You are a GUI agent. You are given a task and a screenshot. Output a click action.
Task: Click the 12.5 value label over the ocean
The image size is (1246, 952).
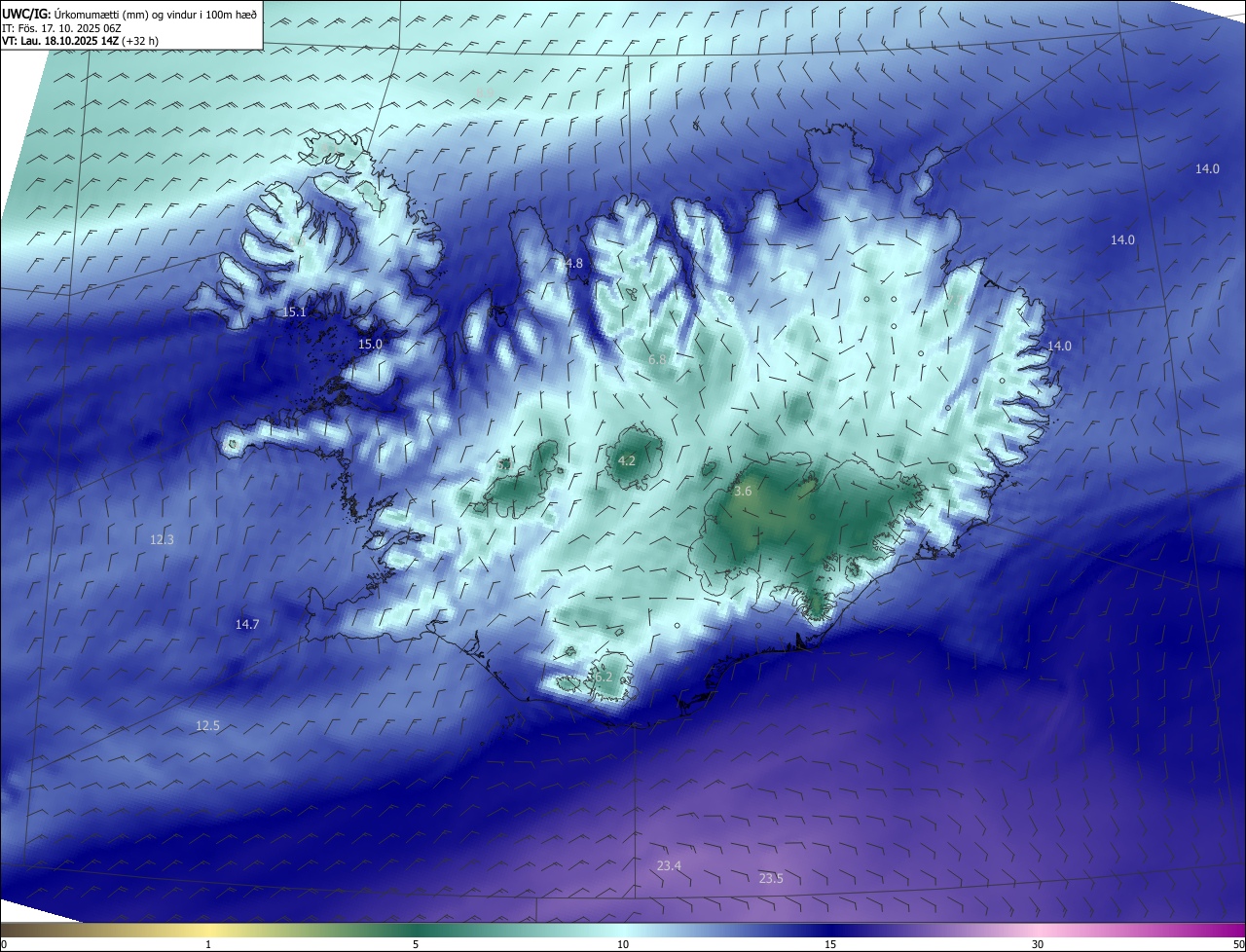click(207, 726)
